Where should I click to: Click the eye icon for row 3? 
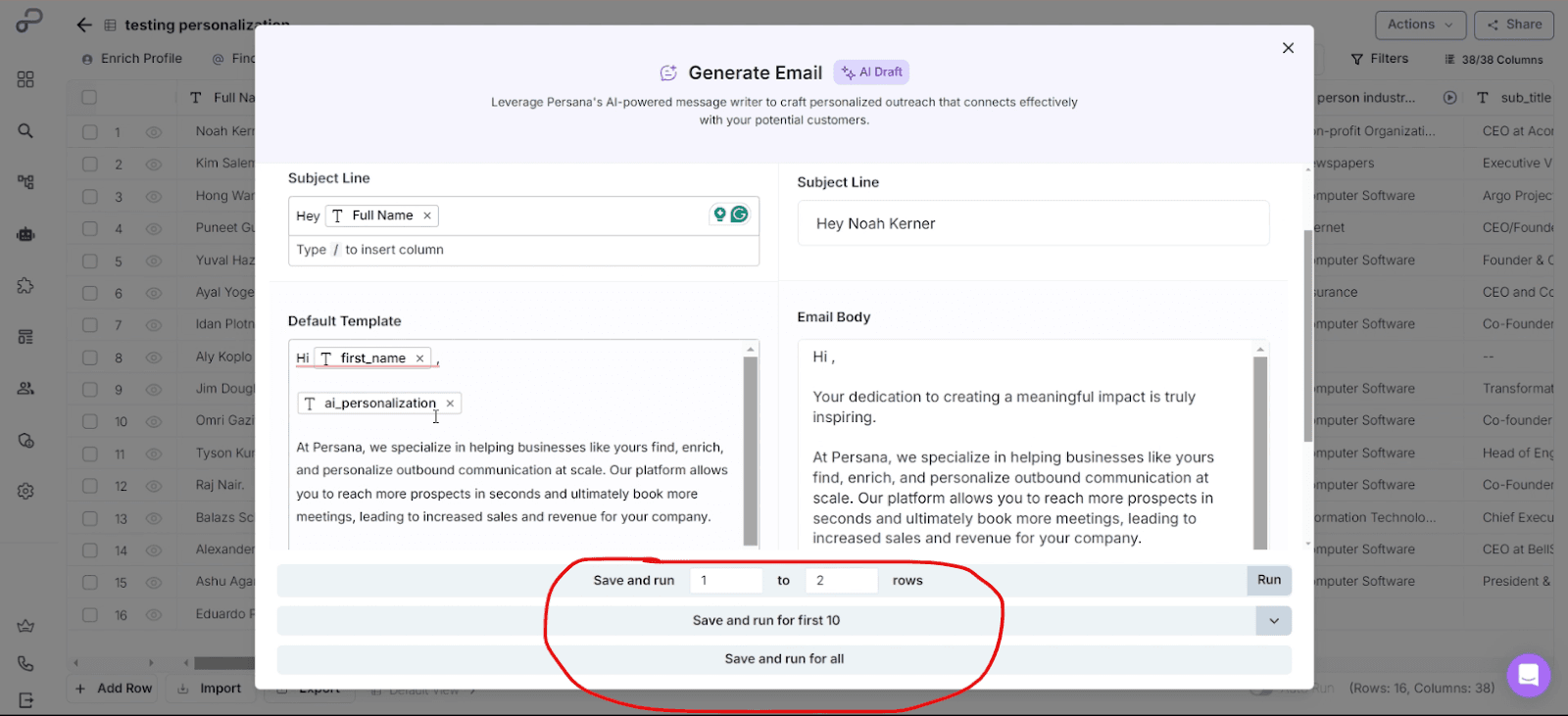click(x=154, y=197)
